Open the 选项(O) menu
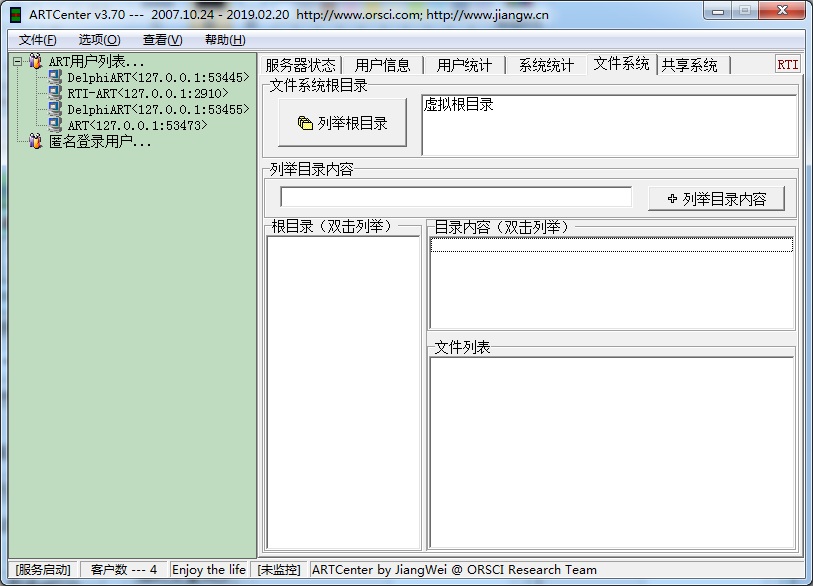The width and height of the screenshot is (813, 586). 100,40
